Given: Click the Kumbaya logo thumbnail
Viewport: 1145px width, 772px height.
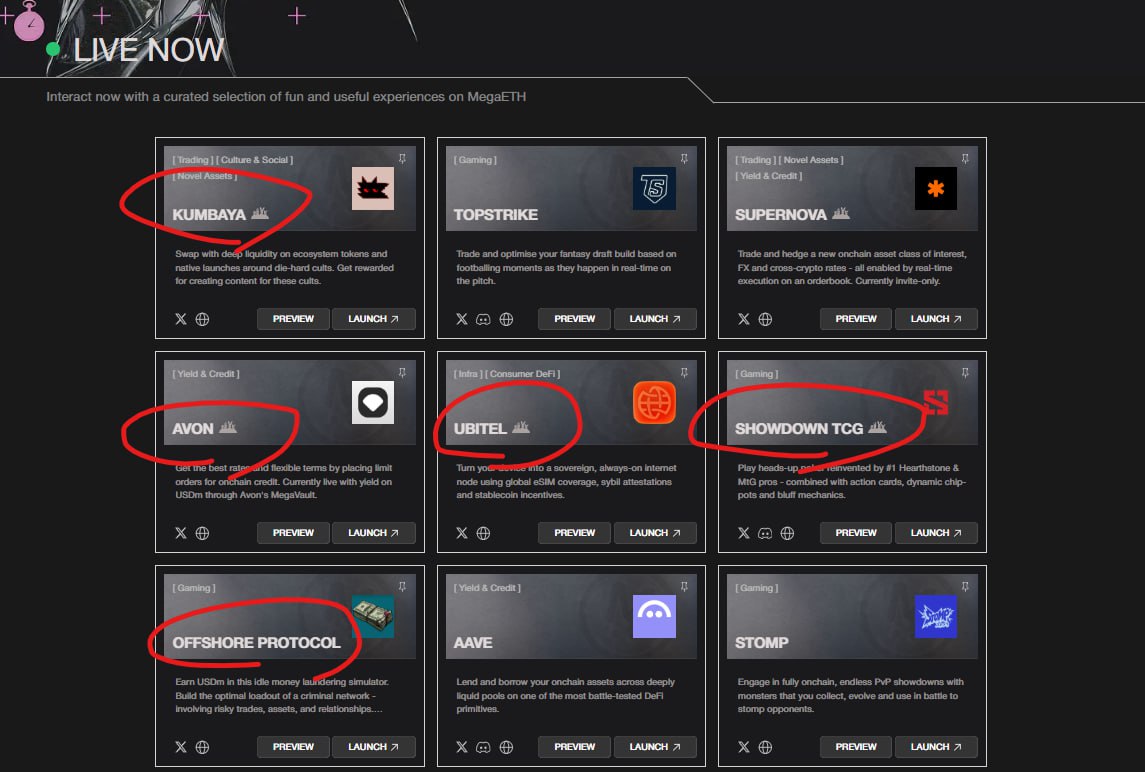Looking at the screenshot, I should point(373,188).
